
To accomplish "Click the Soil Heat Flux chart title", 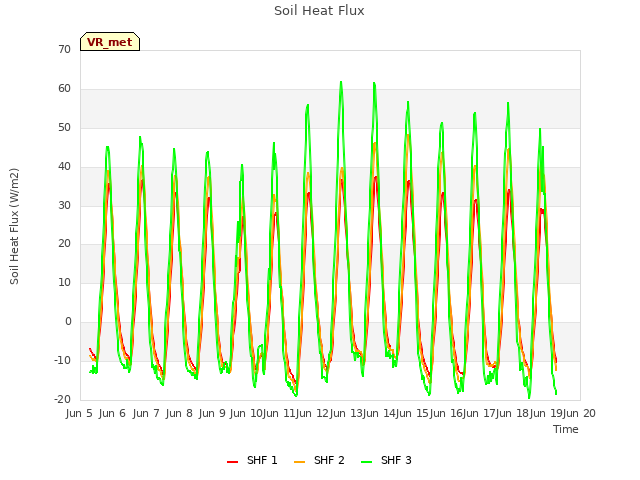I will coord(319,11).
